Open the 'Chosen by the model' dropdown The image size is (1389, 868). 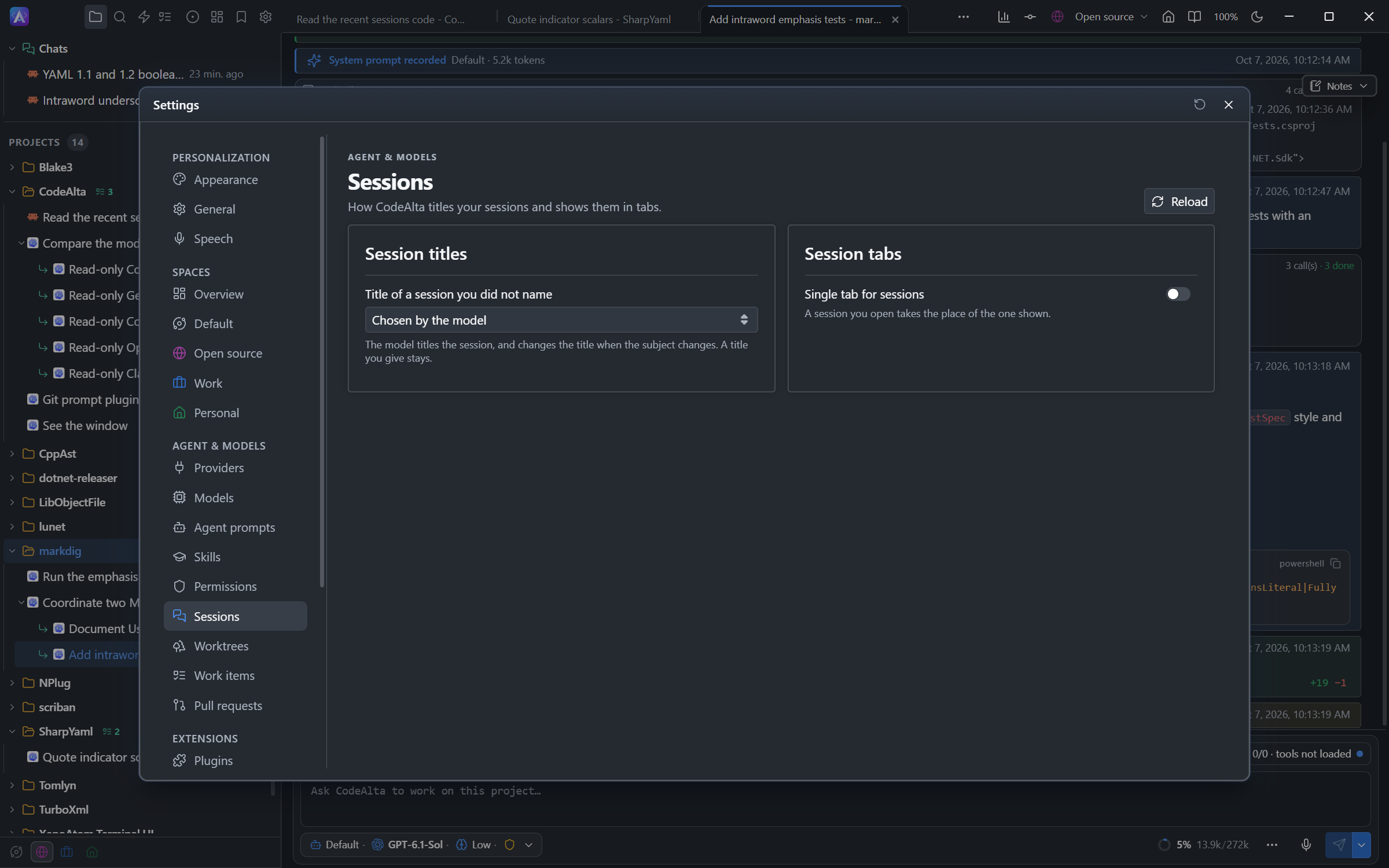pos(561,320)
